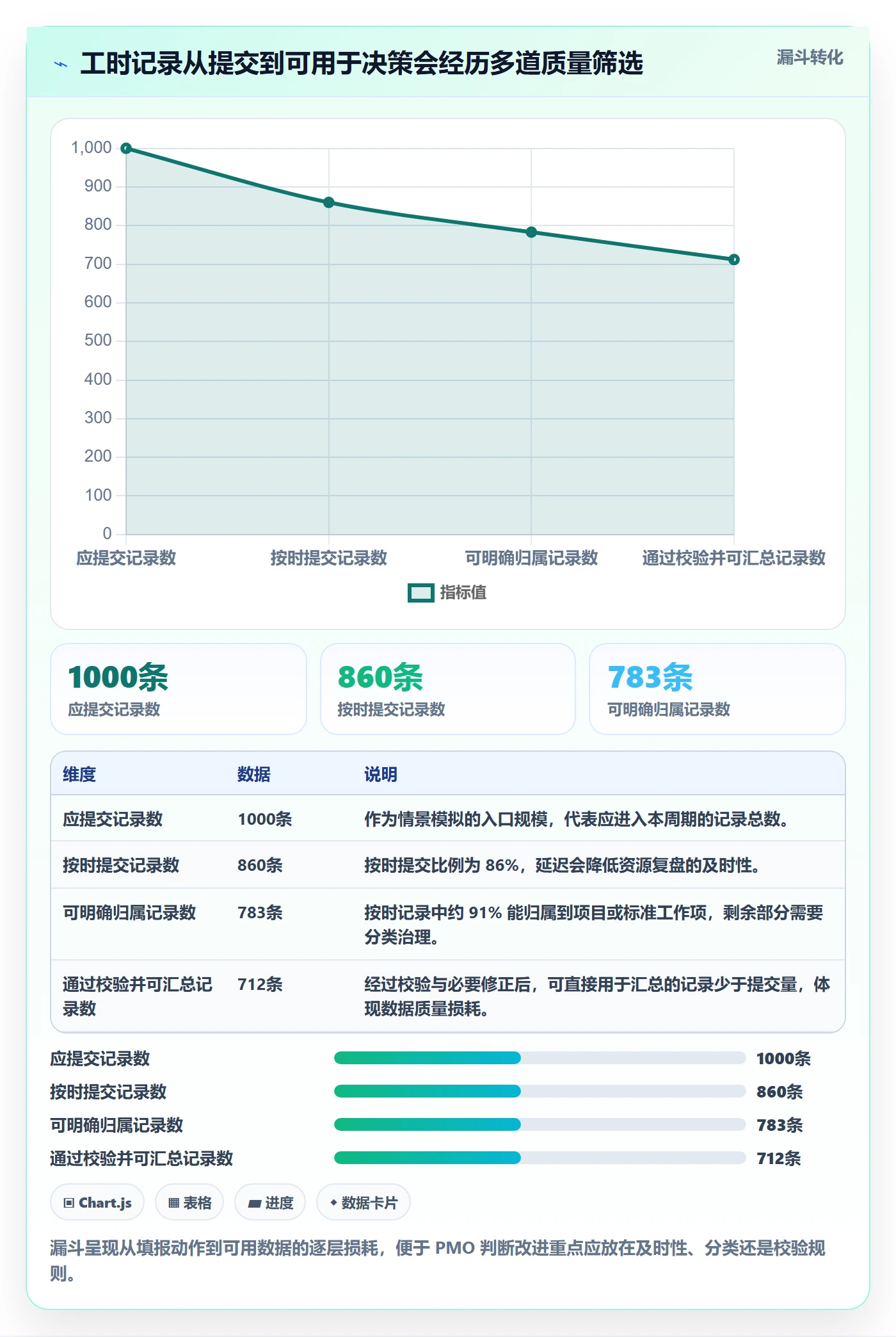Click the 712条 progress value label
896x1337 pixels.
779,1158
